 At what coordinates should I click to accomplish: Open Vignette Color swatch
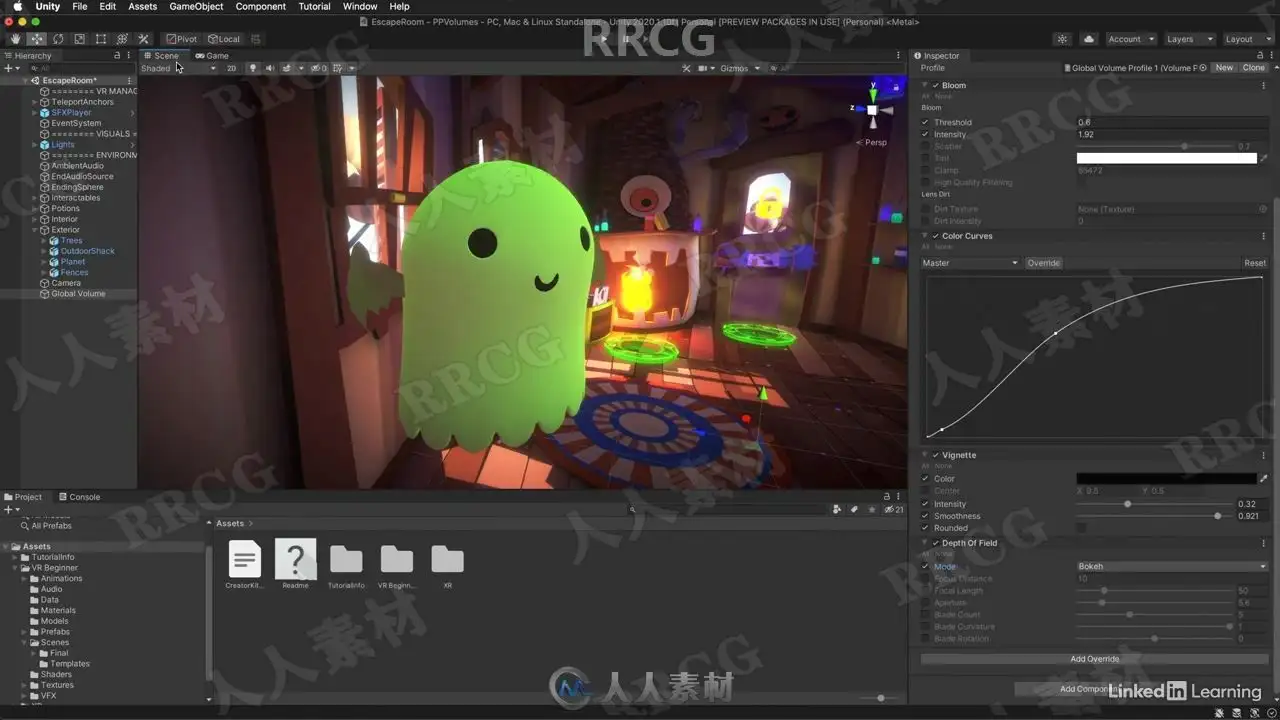1166,479
